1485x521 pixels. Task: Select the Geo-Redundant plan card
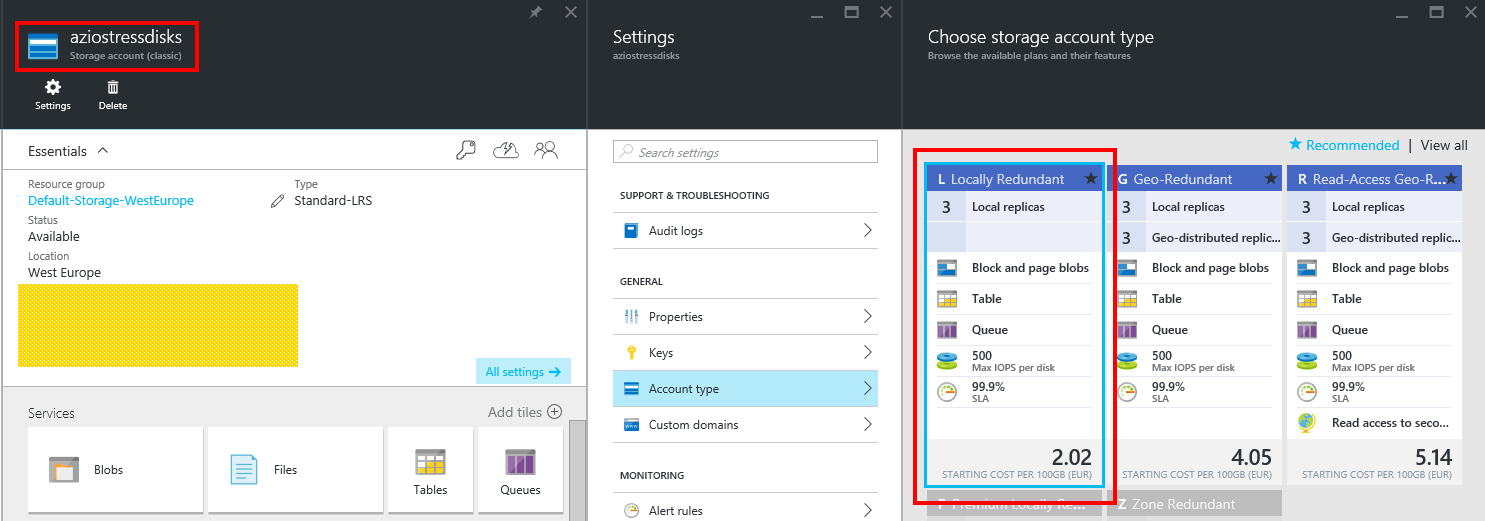coord(1194,325)
